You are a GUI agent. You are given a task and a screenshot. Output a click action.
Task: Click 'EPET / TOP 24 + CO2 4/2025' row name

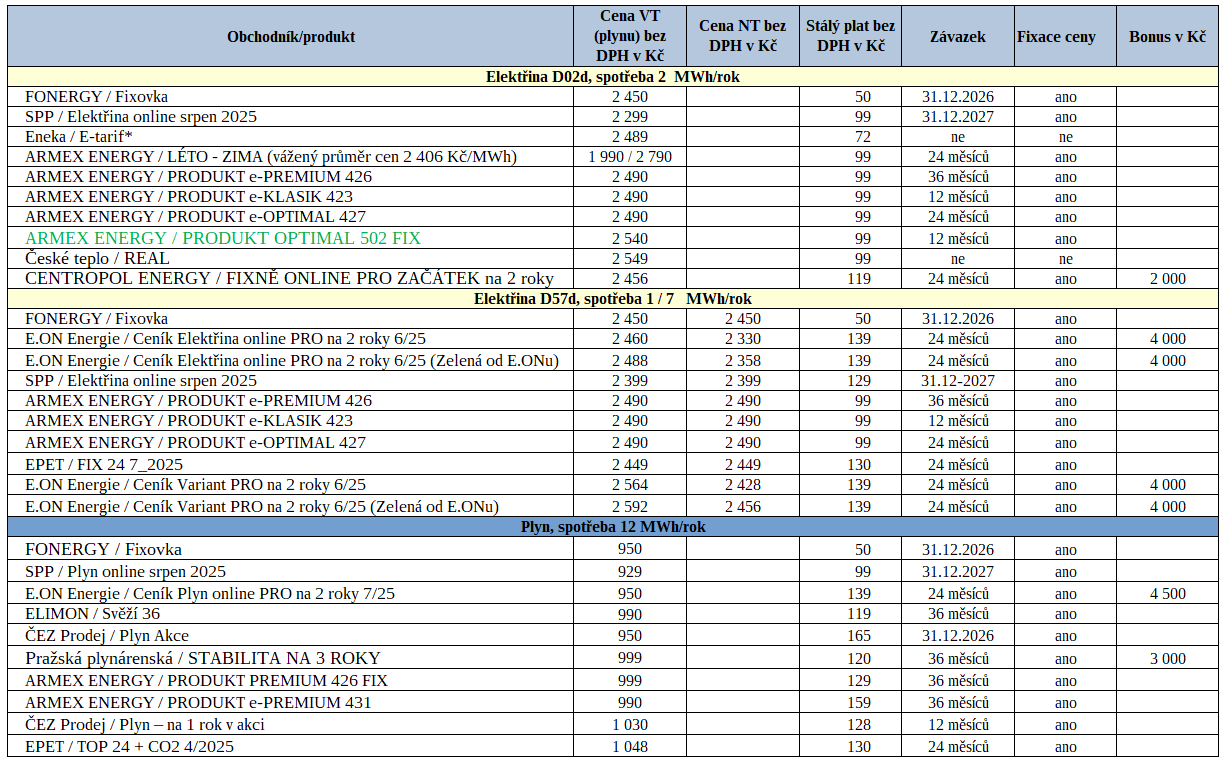point(130,746)
